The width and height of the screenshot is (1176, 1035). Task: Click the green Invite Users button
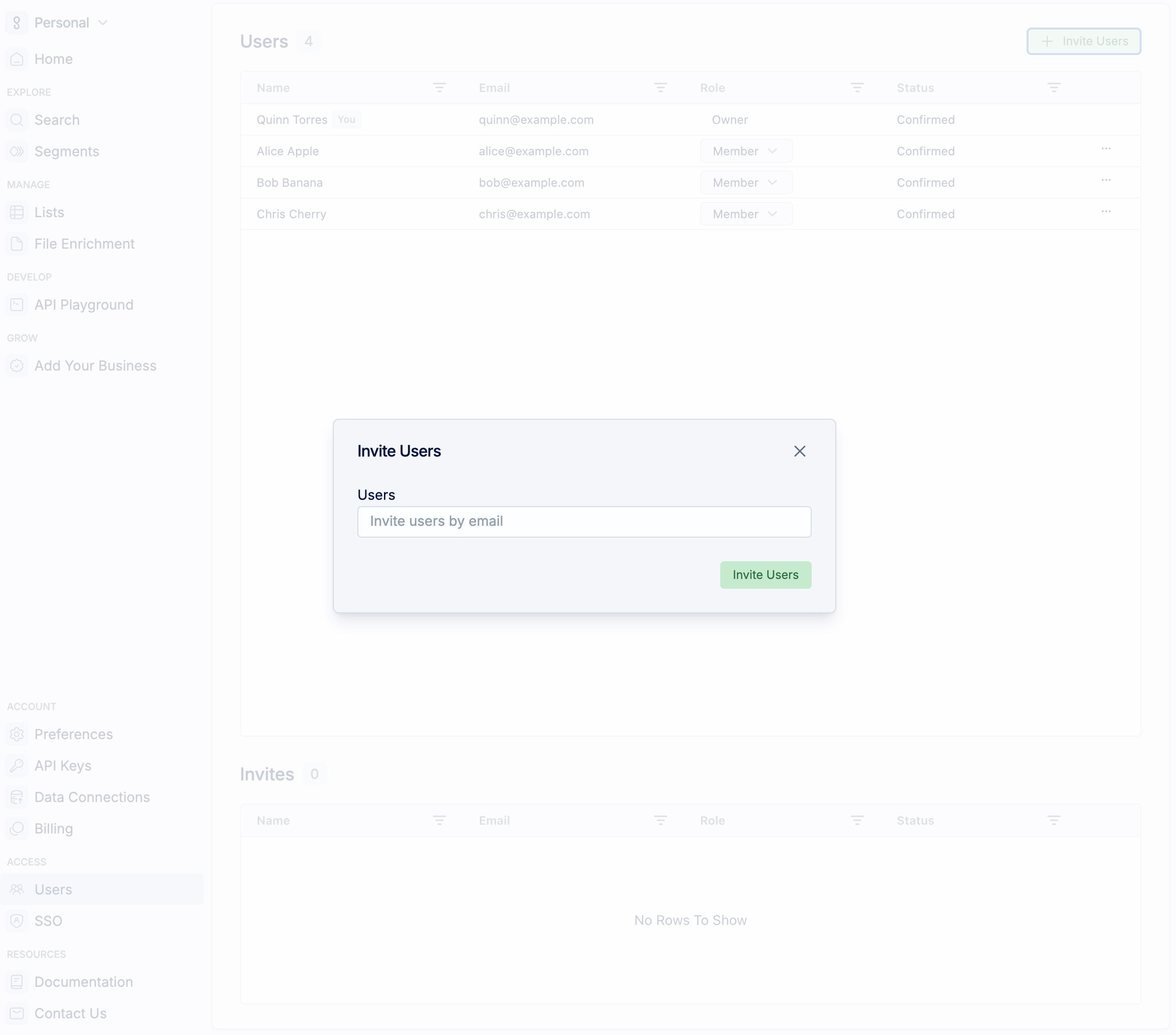765,575
